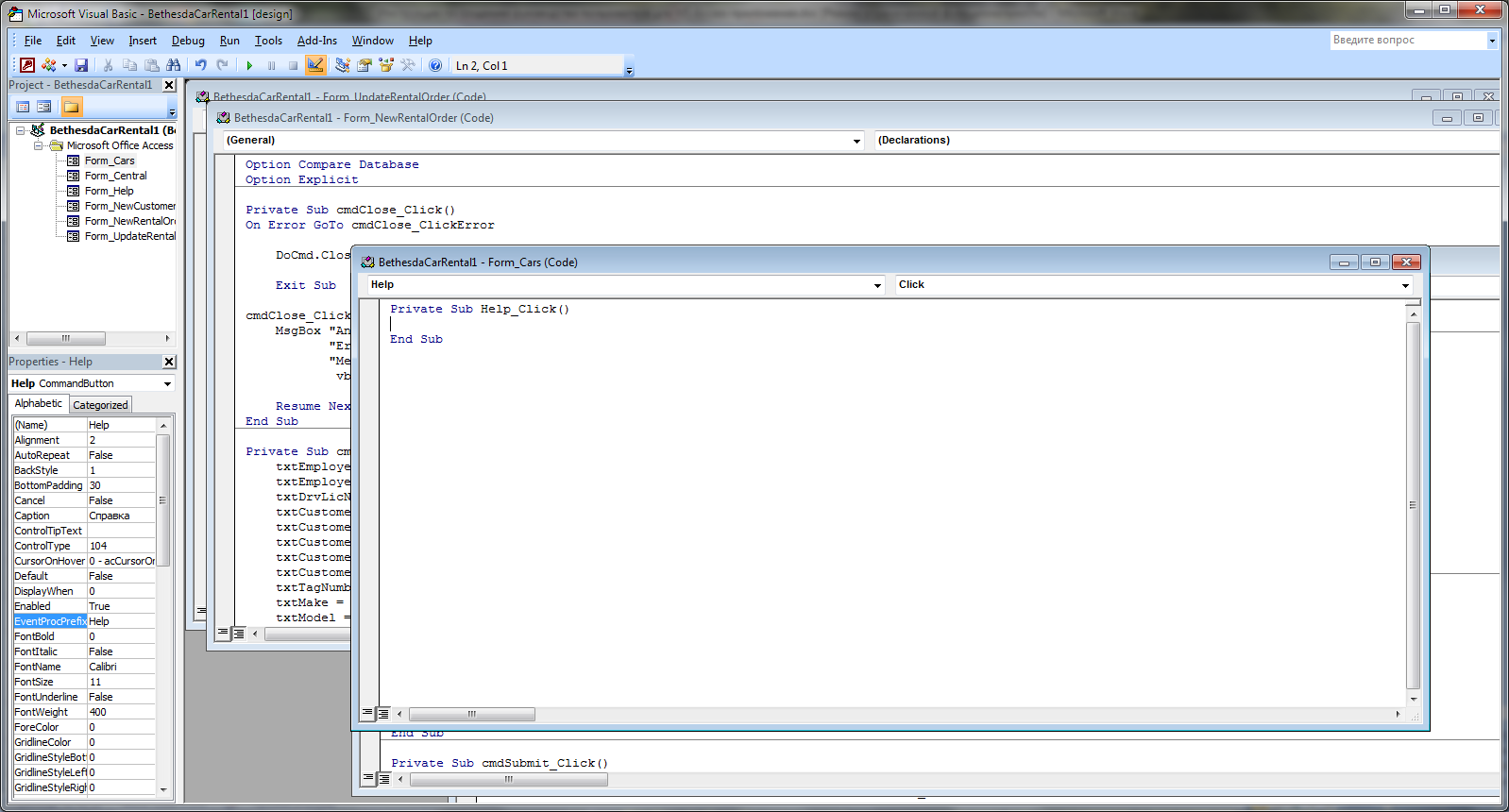Open Find with the binoculars icon
Image resolution: width=1509 pixels, height=812 pixels.
pos(173,65)
